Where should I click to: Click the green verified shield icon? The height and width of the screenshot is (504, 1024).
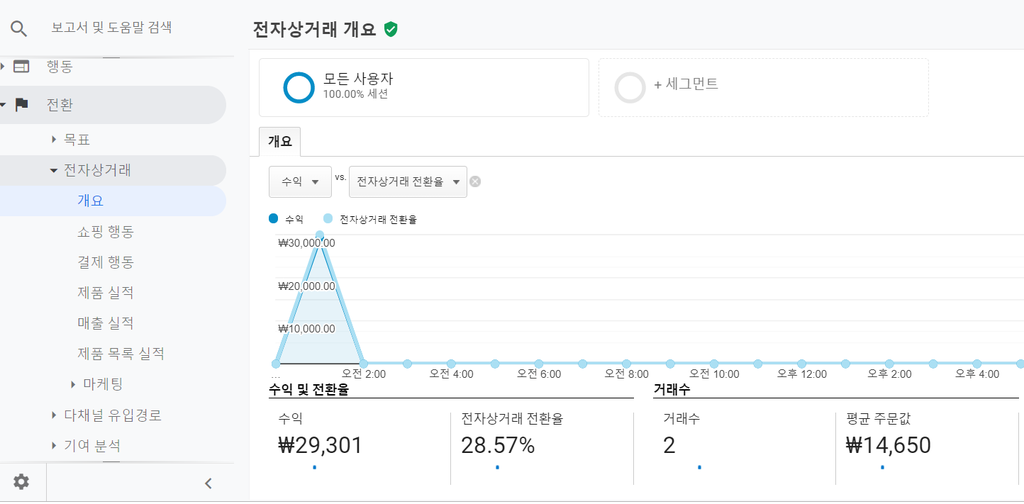click(391, 29)
